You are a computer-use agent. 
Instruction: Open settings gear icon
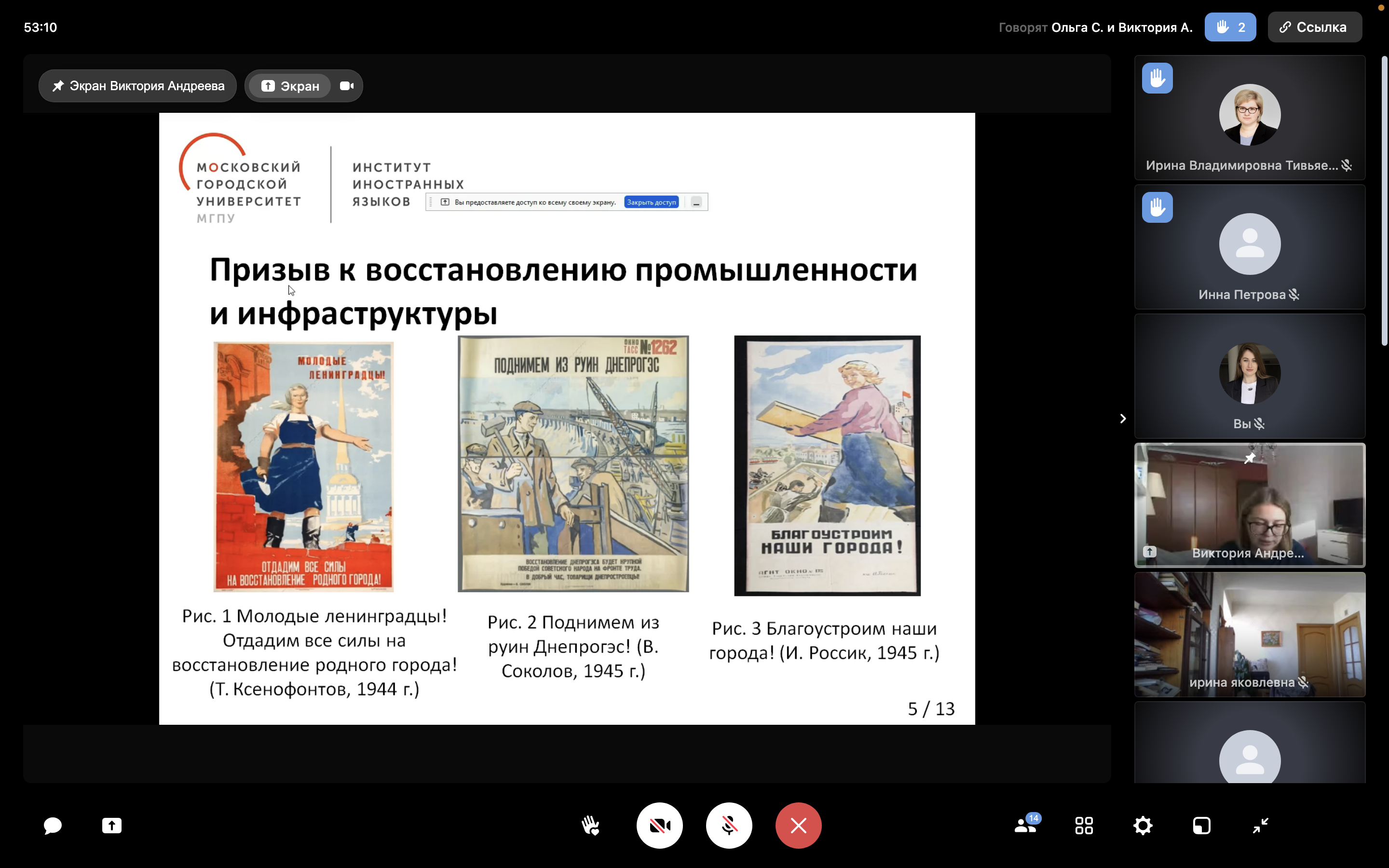click(x=1143, y=826)
